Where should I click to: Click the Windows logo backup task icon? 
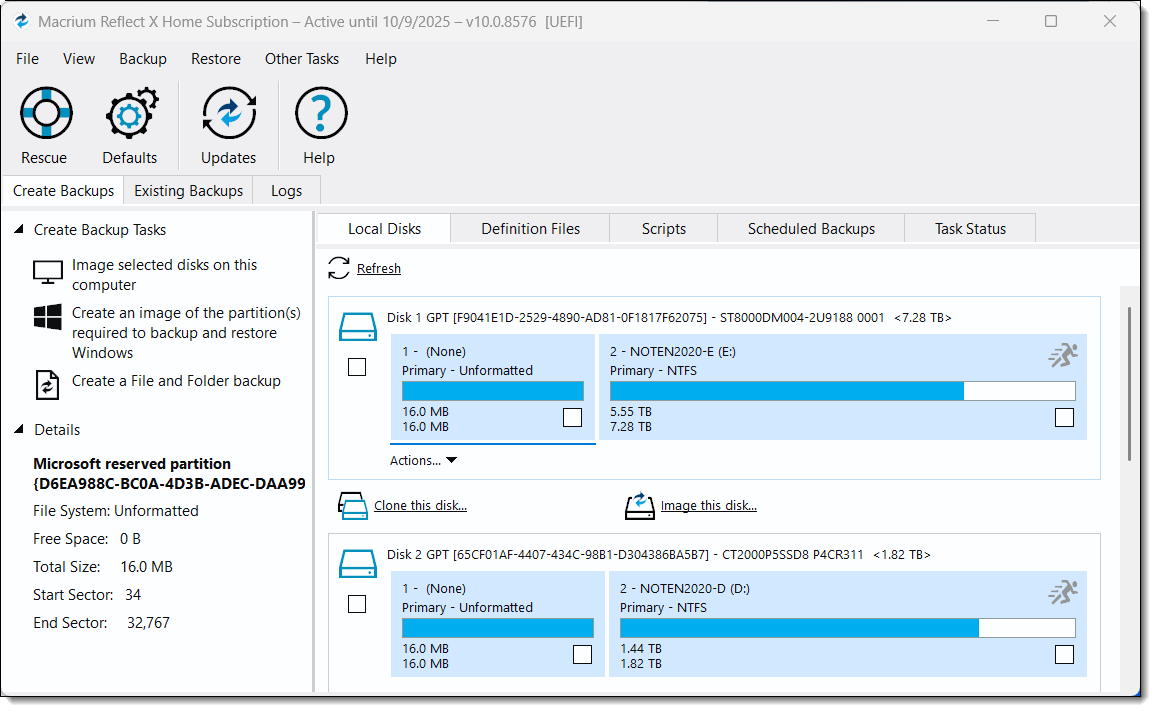click(x=48, y=319)
